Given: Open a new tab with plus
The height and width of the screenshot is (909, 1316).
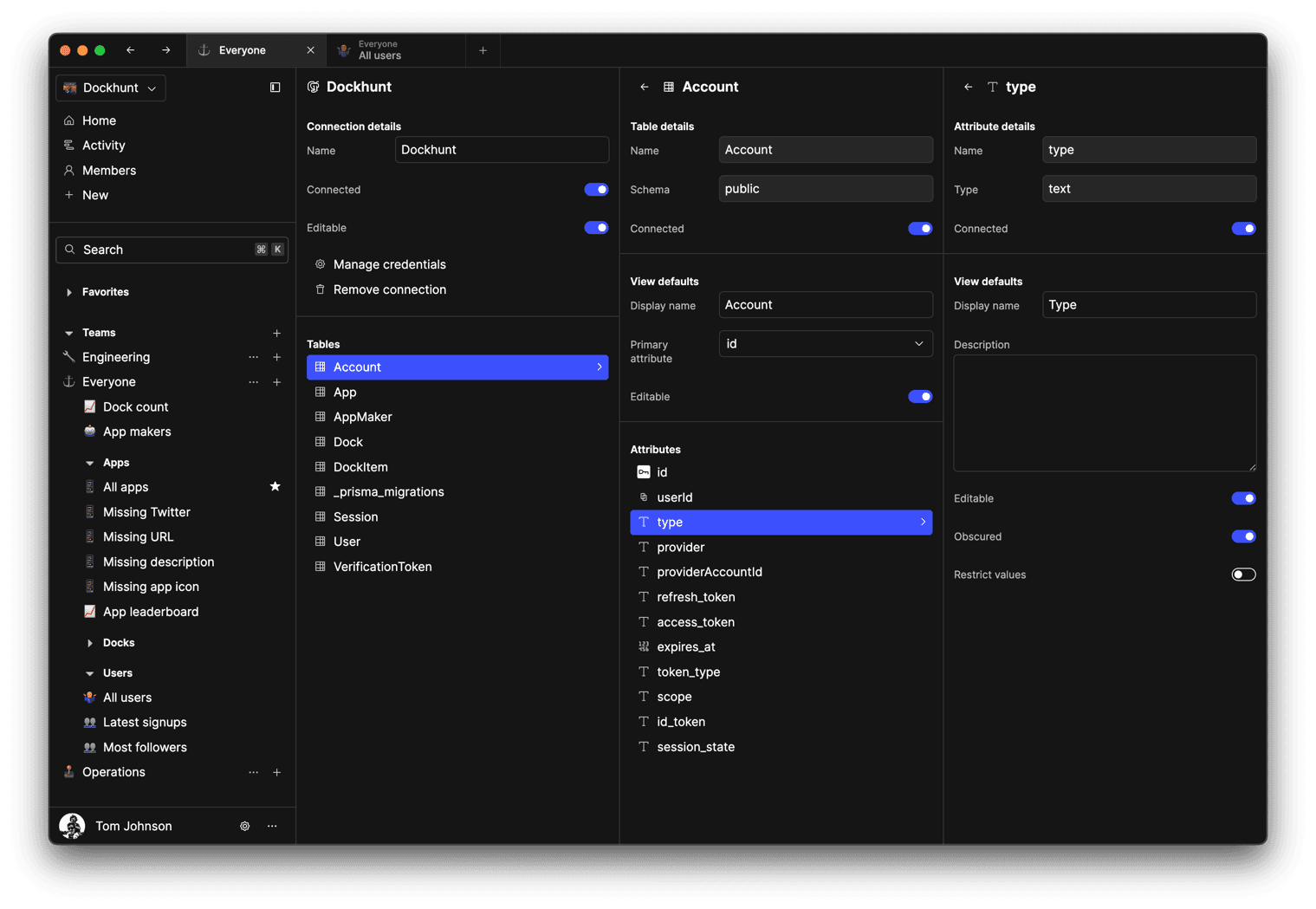Looking at the screenshot, I should point(483,50).
